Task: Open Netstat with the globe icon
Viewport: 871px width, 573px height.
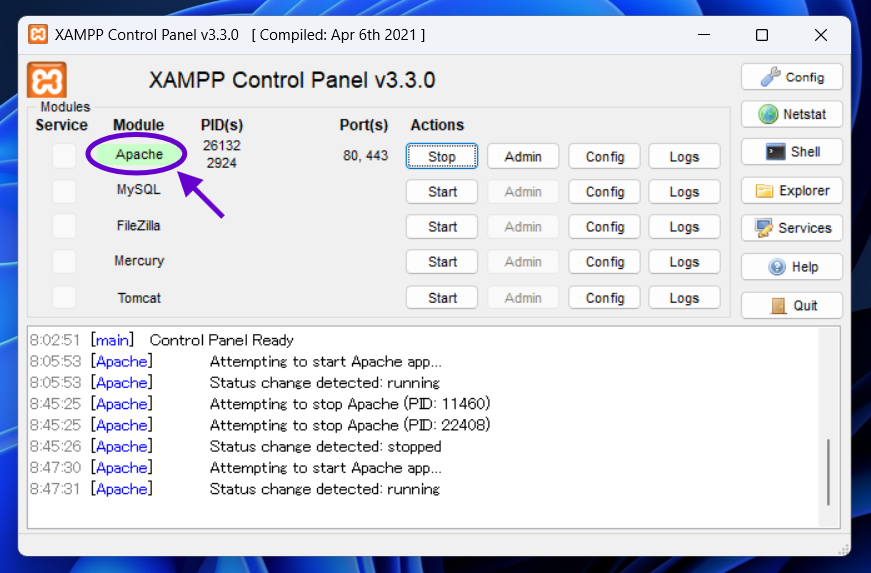Action: (791, 115)
